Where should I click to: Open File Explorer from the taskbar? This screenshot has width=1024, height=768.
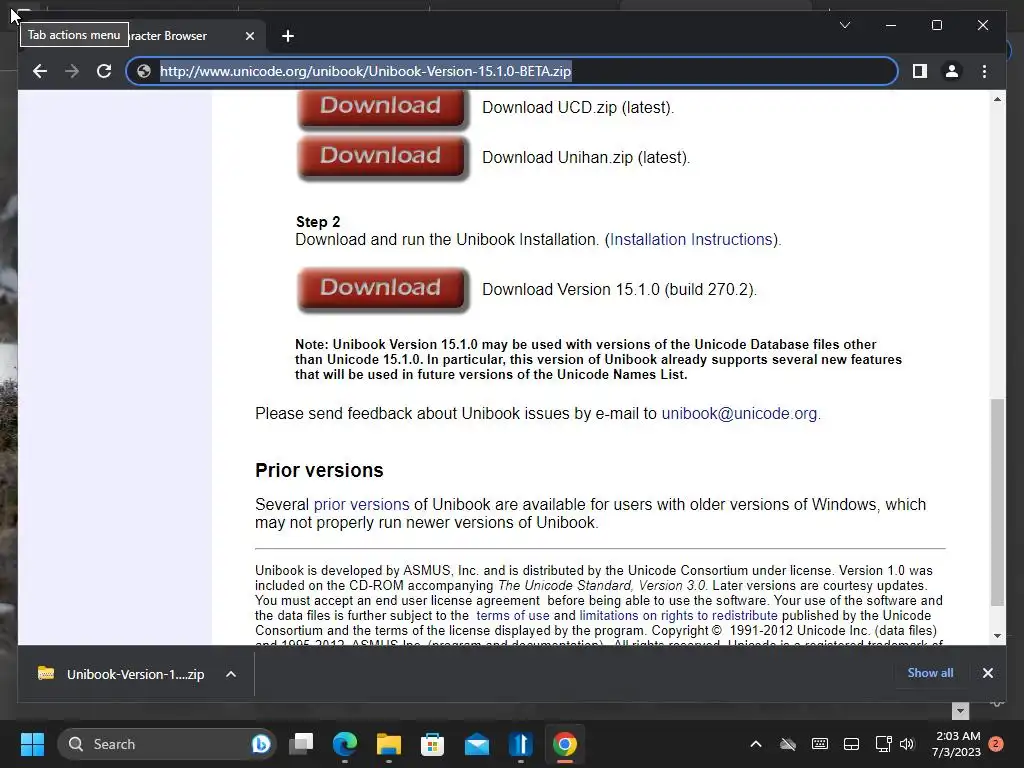[389, 744]
